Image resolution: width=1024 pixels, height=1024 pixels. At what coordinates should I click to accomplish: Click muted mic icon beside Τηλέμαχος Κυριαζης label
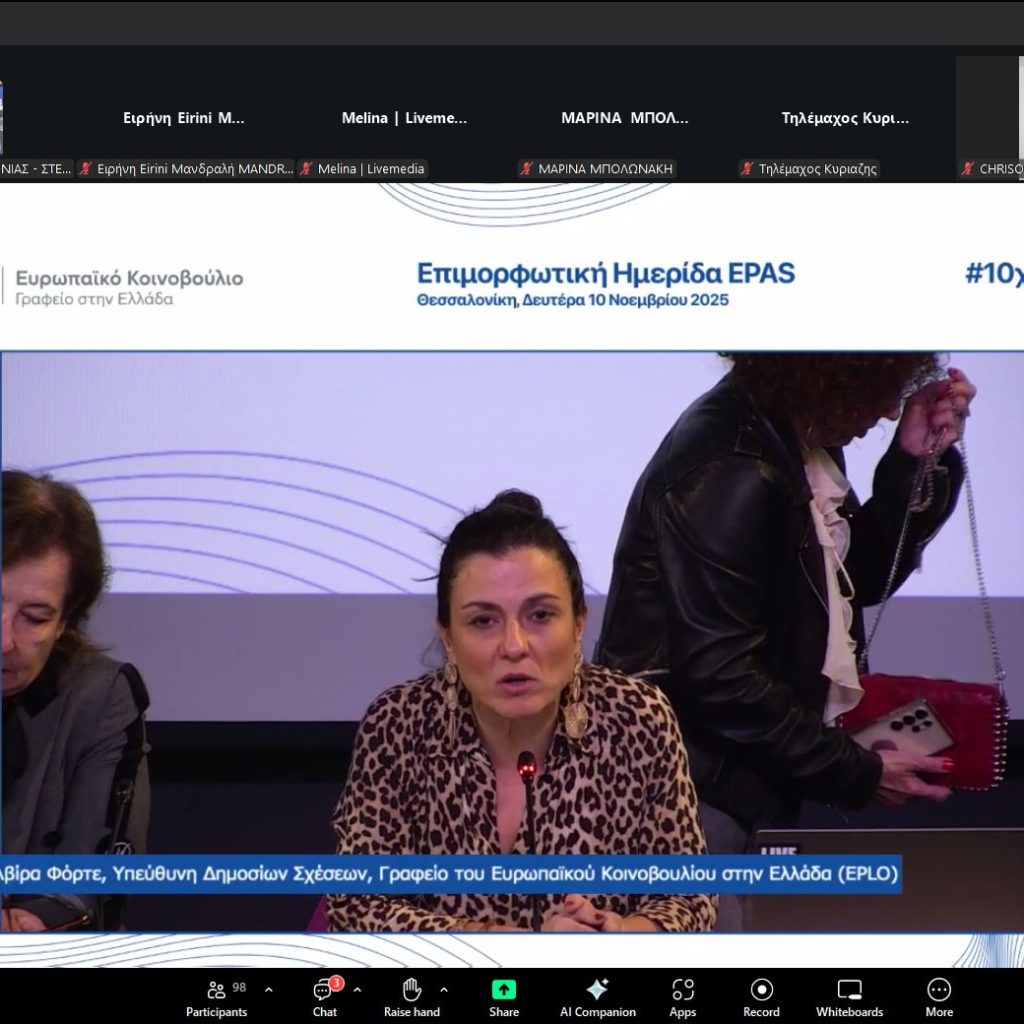click(748, 169)
